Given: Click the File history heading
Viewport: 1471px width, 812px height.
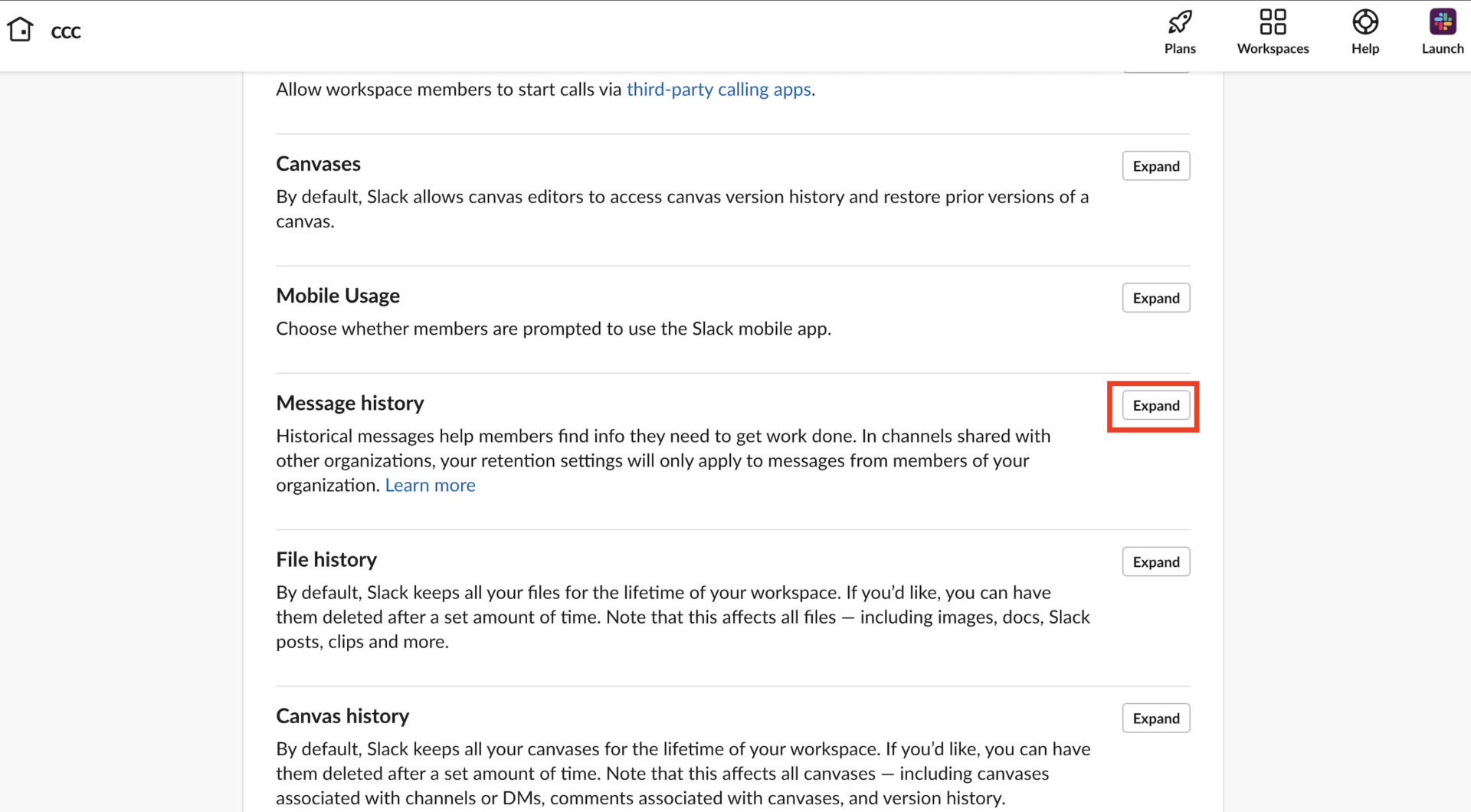Looking at the screenshot, I should [x=326, y=559].
